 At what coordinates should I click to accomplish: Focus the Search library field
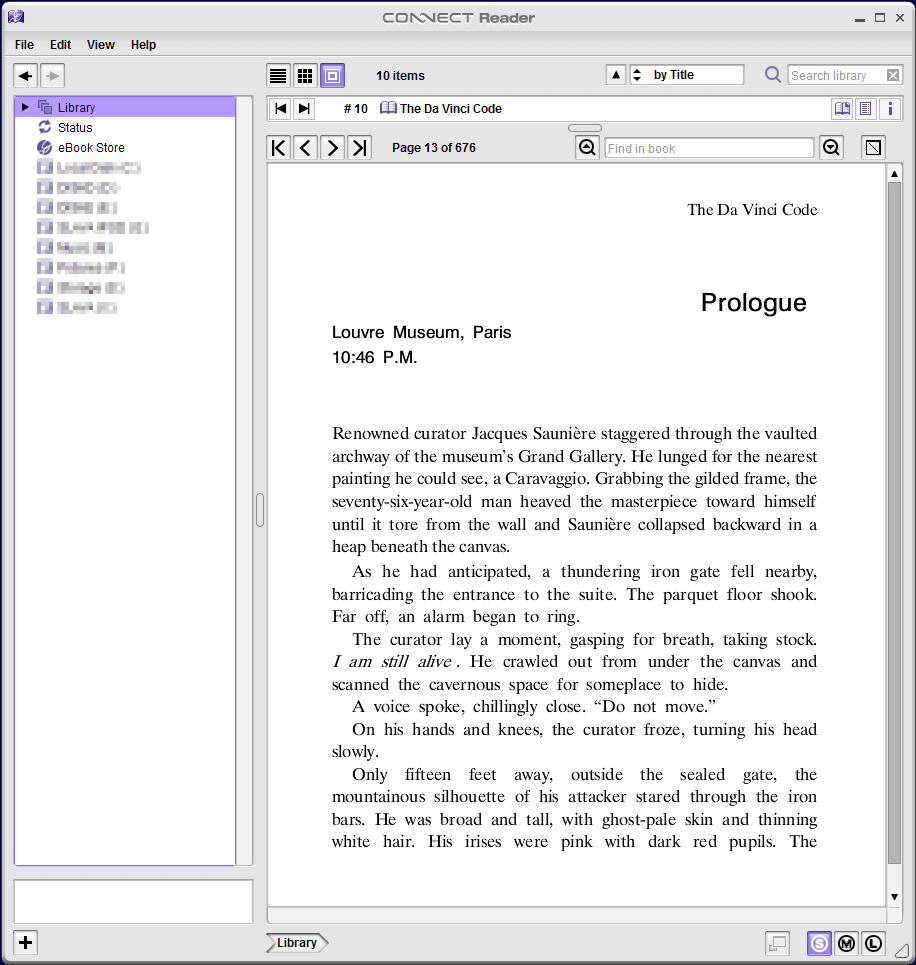pyautogui.click(x=837, y=75)
